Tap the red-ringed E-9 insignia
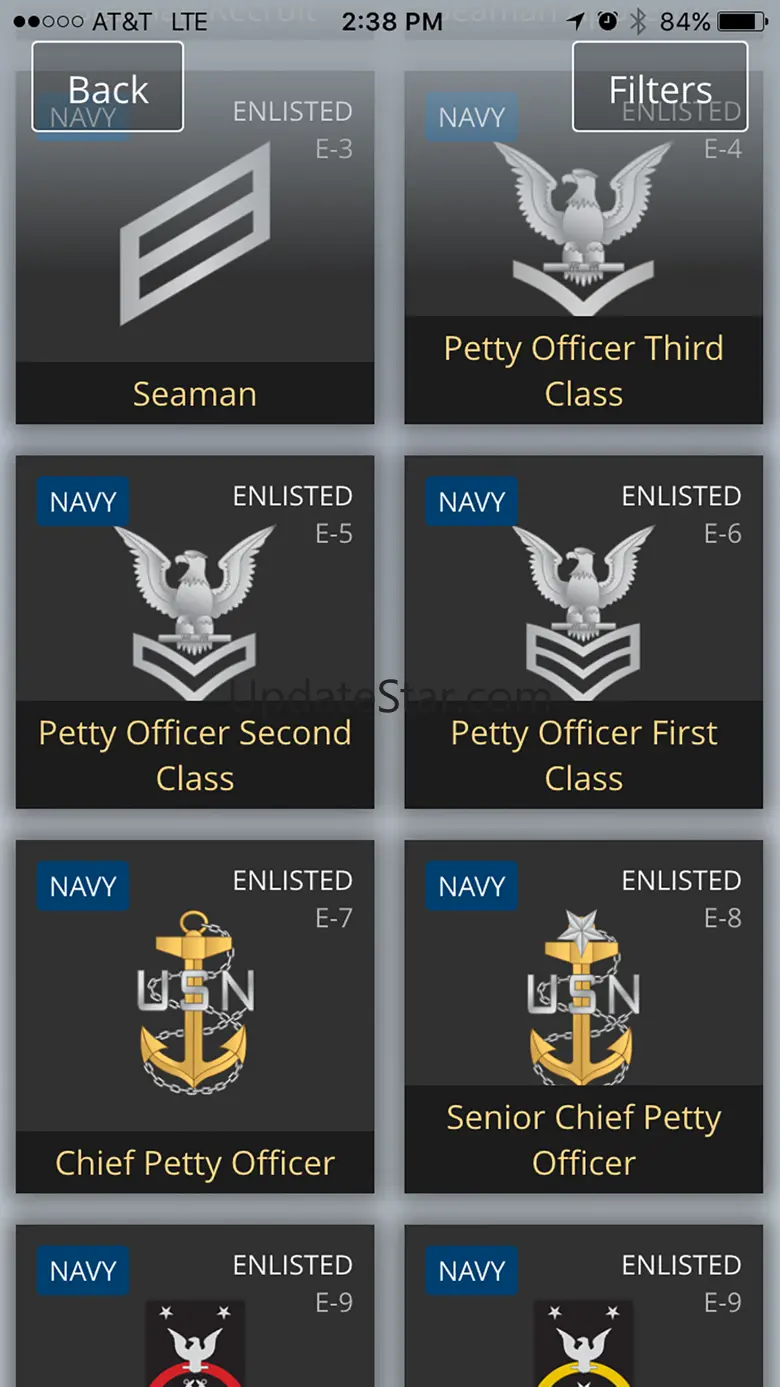Screen dimensions: 780x1387 coord(195,1345)
